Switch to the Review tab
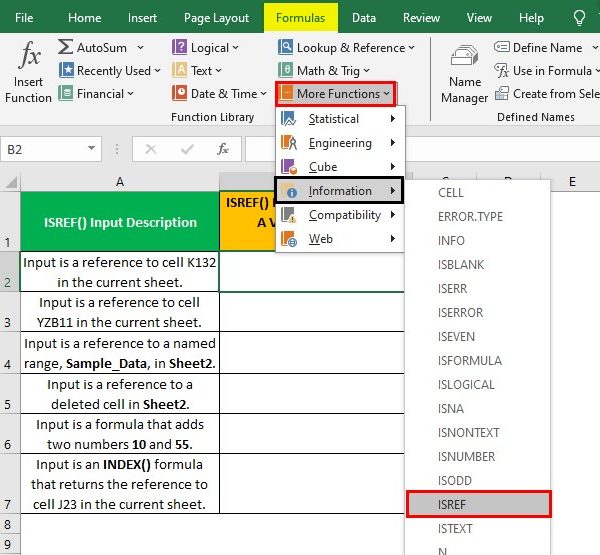 tap(421, 18)
